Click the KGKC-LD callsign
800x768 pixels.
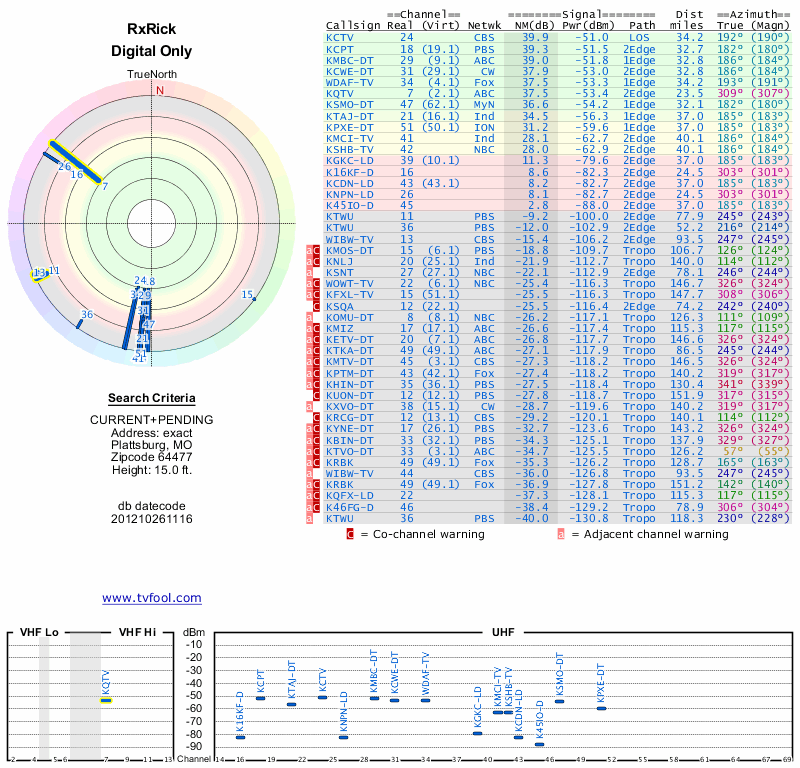click(350, 161)
